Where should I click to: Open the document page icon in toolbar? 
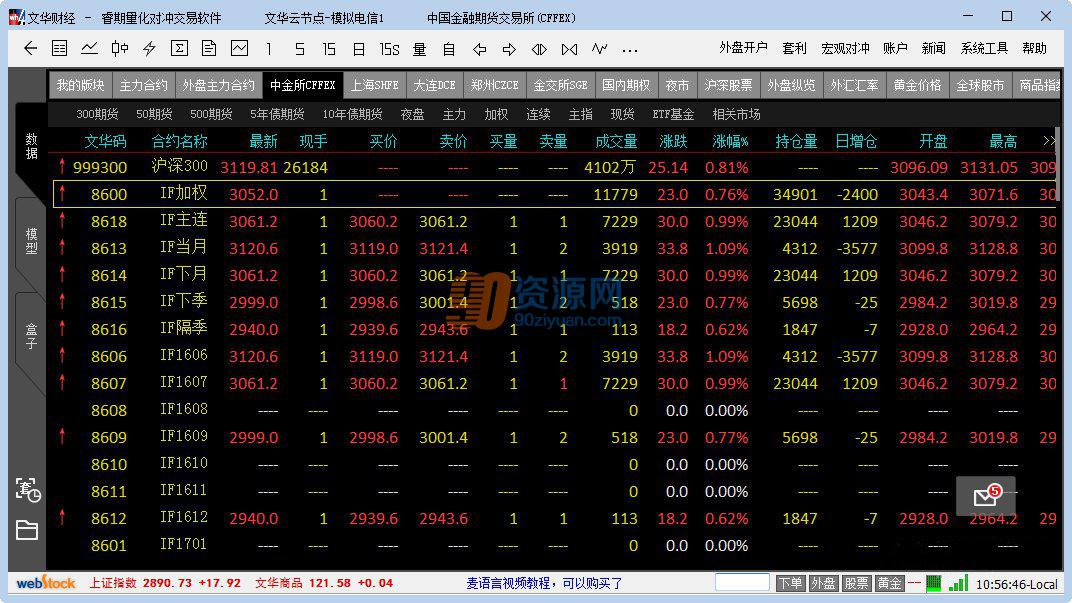click(209, 49)
